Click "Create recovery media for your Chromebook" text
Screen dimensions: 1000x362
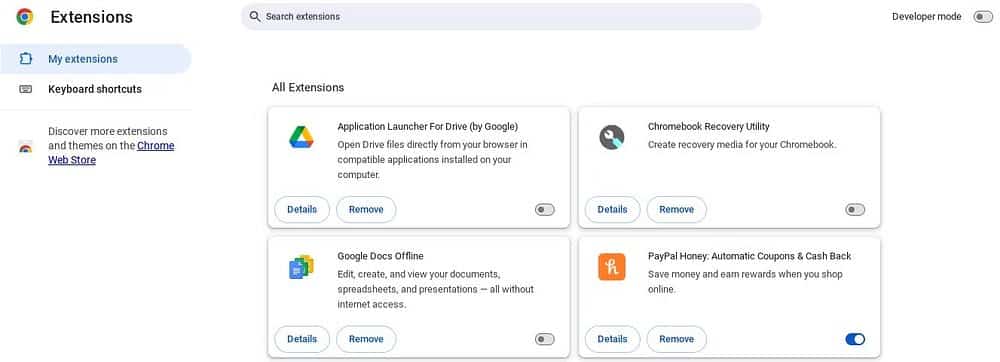[x=742, y=145]
